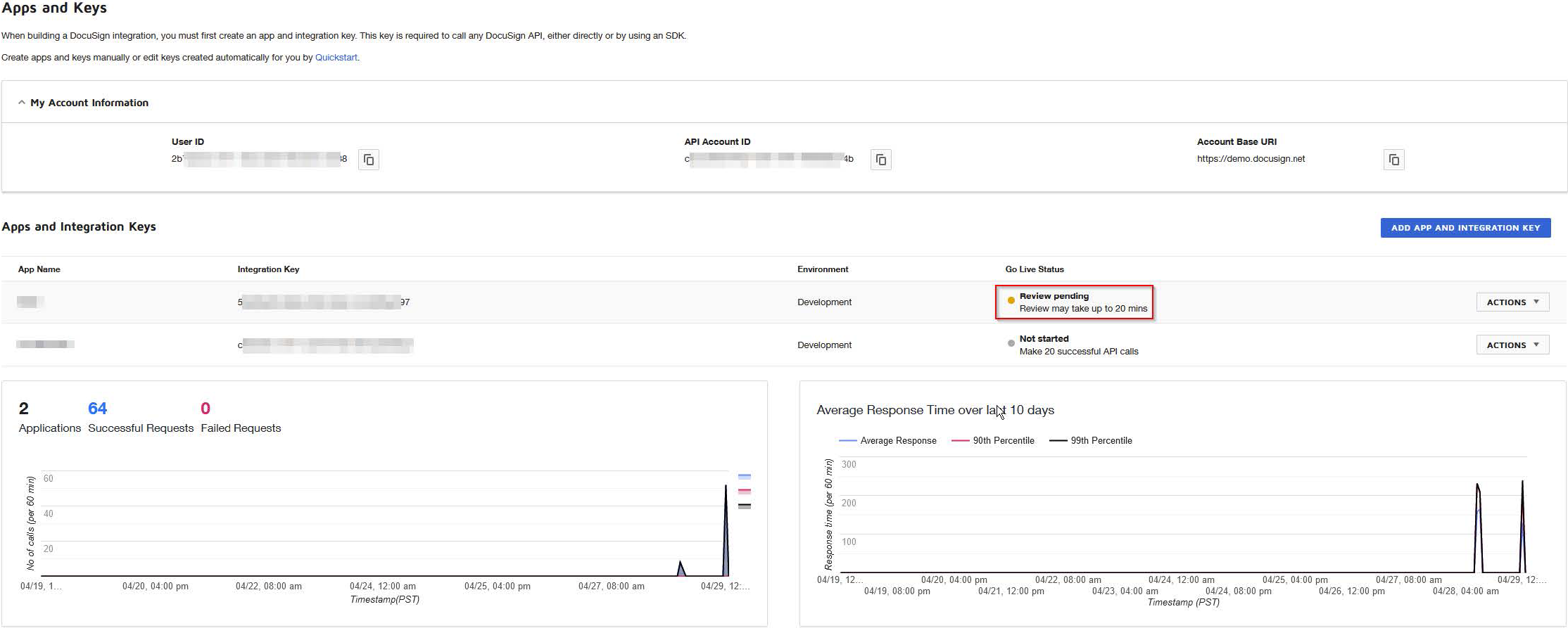Click the Go Live Status column header
The width and height of the screenshot is (1568, 628).
coord(1034,269)
